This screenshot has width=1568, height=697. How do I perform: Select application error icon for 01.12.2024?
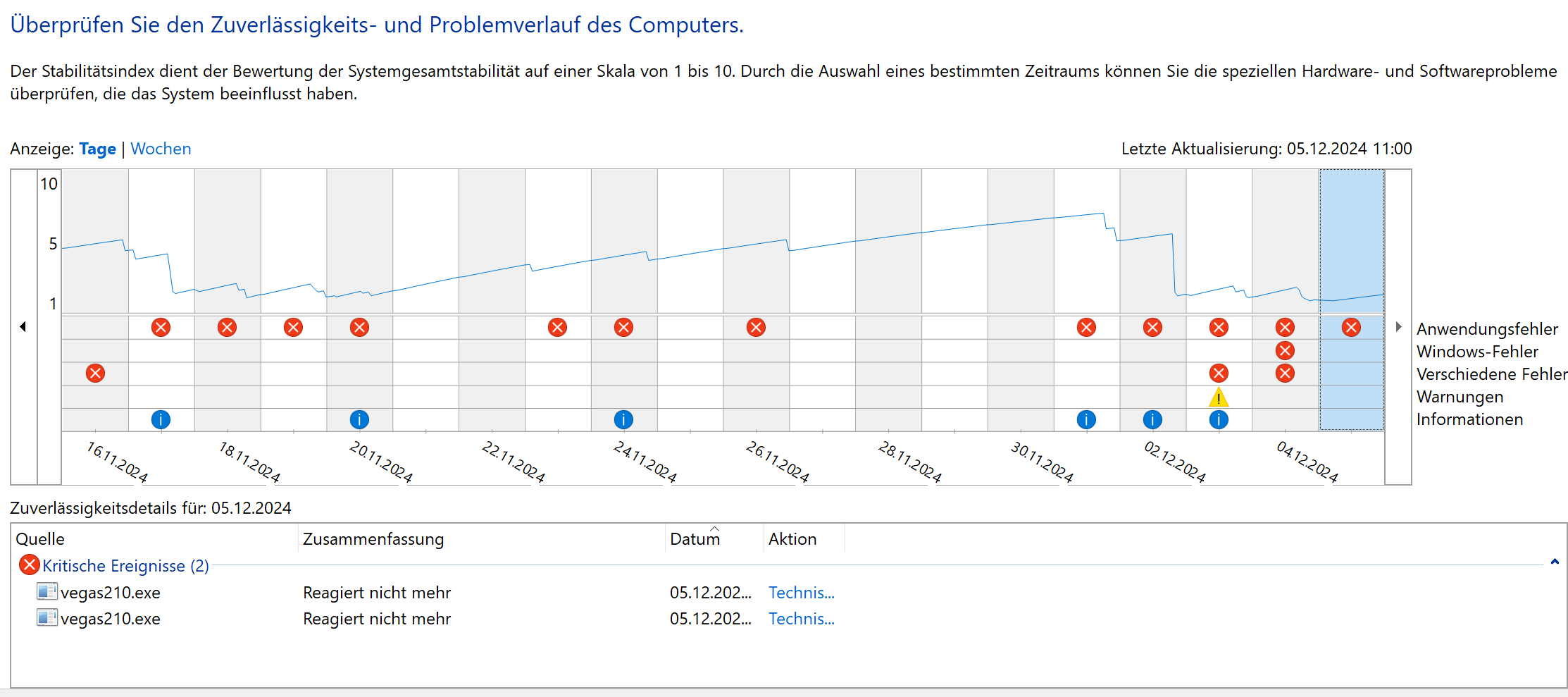tap(1086, 327)
